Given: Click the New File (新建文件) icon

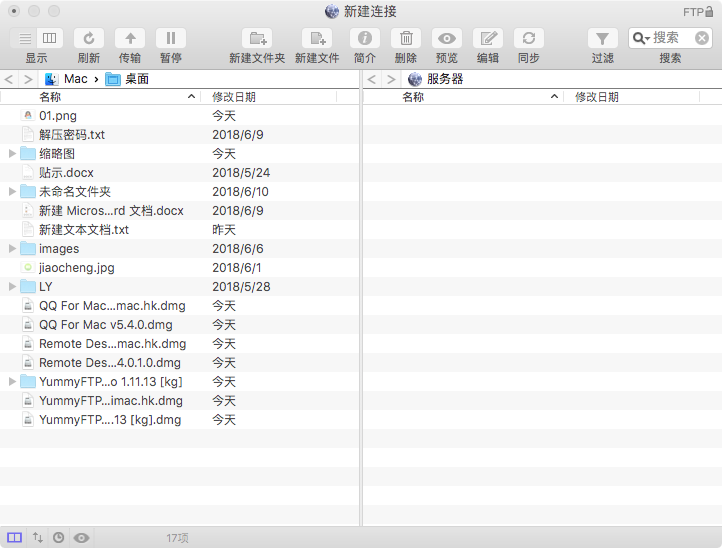Looking at the screenshot, I should pyautogui.click(x=317, y=38).
